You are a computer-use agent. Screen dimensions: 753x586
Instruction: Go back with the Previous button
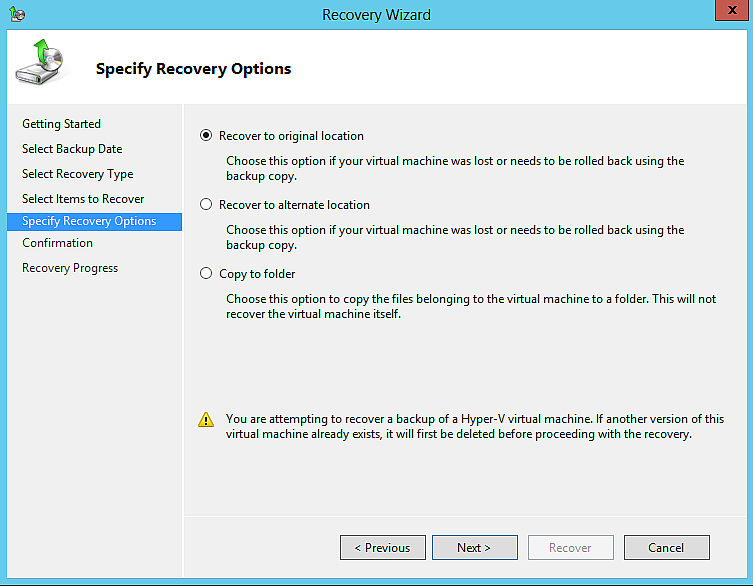click(383, 548)
